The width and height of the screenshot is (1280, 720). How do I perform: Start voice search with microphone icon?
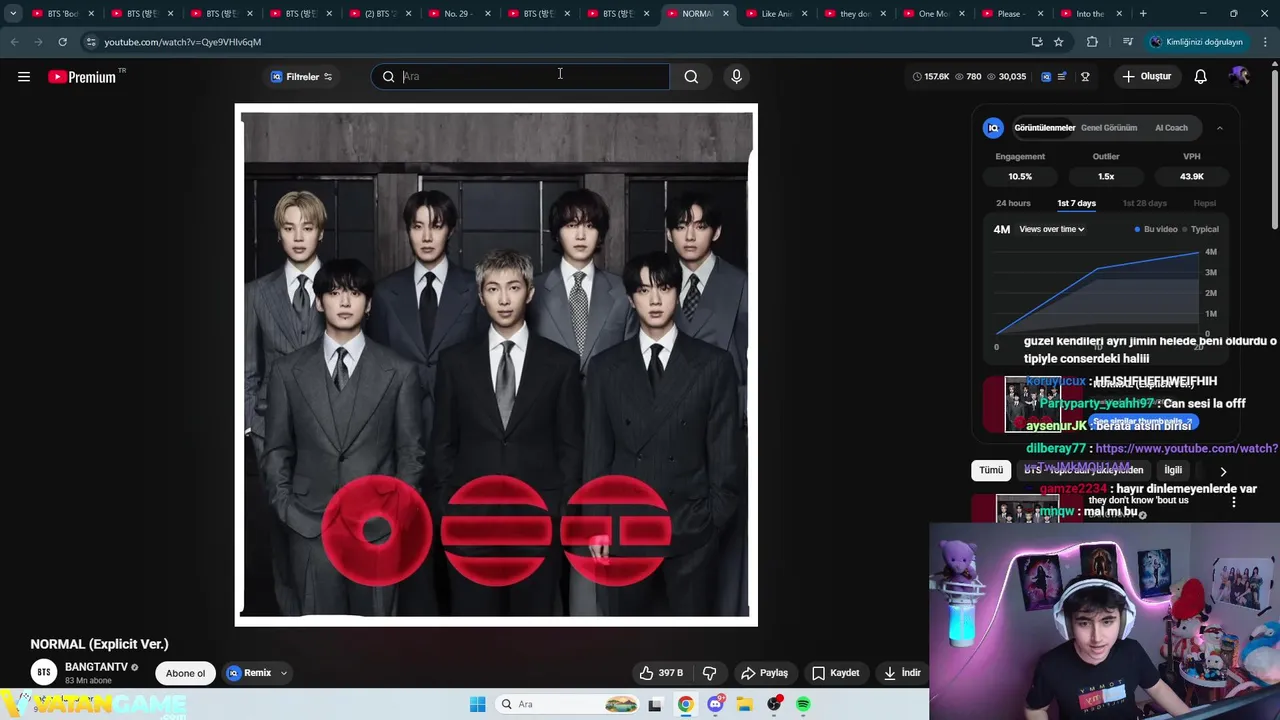tap(736, 77)
